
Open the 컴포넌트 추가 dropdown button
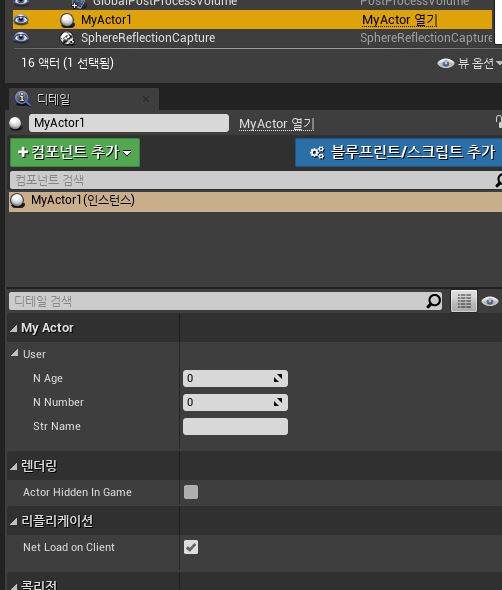[x=75, y=152]
